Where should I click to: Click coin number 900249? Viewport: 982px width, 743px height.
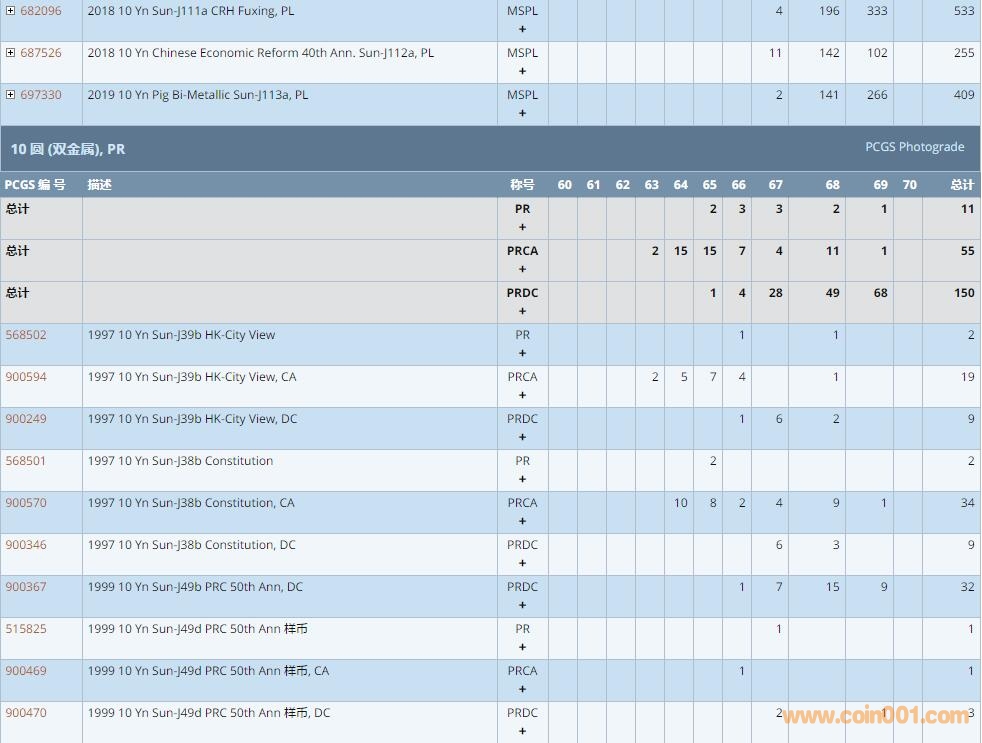26,419
